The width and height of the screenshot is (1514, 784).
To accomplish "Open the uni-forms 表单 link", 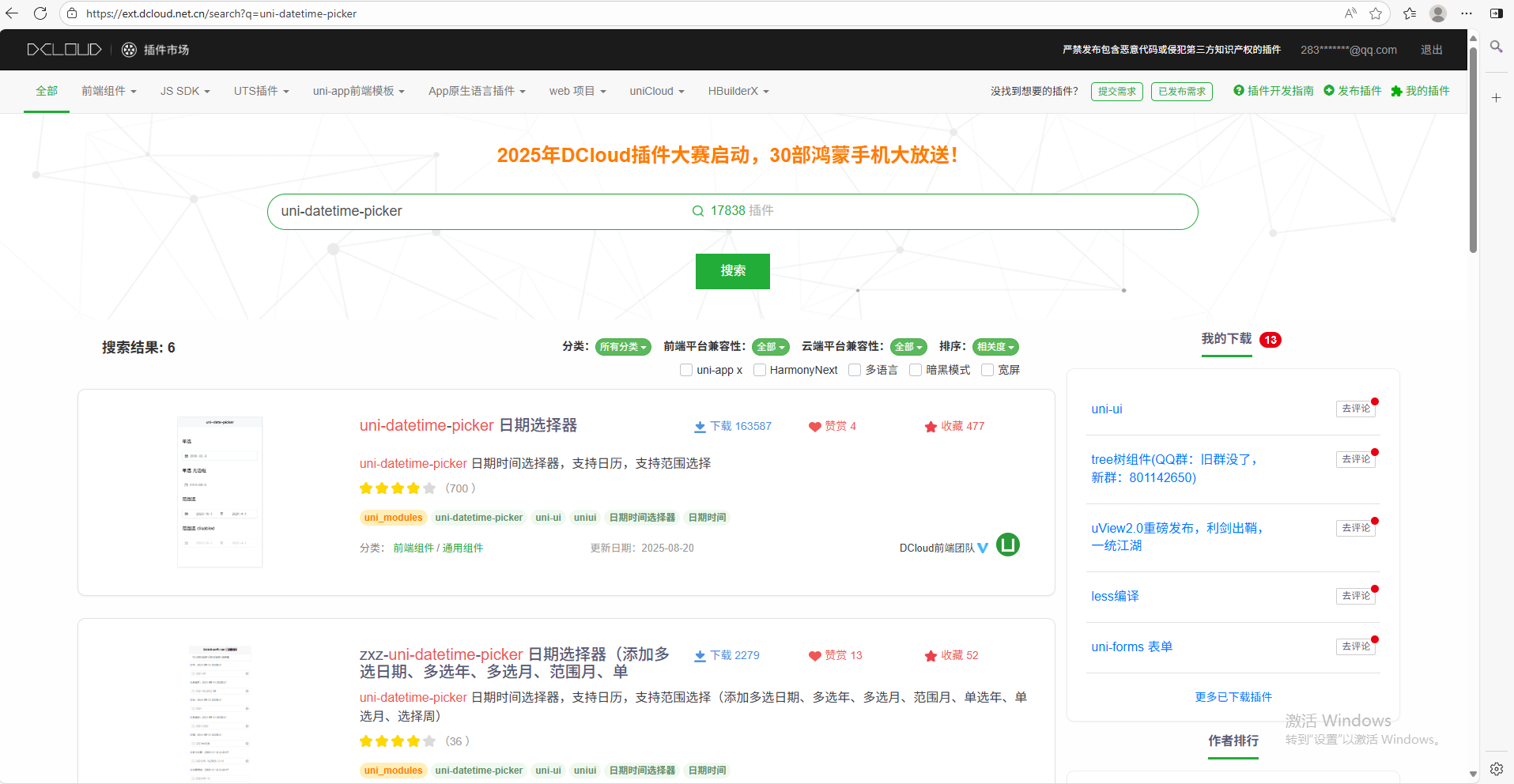I will tap(1132, 646).
